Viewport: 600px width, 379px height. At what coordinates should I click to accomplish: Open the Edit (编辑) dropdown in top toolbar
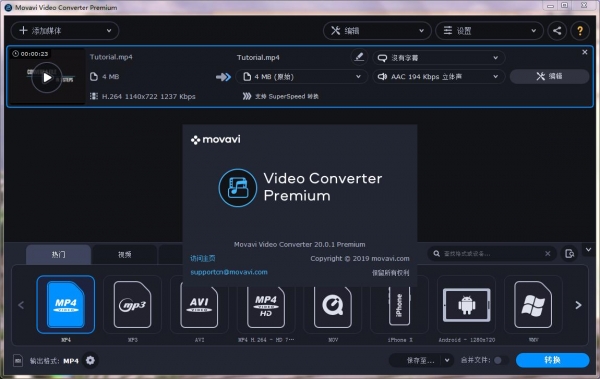point(377,31)
